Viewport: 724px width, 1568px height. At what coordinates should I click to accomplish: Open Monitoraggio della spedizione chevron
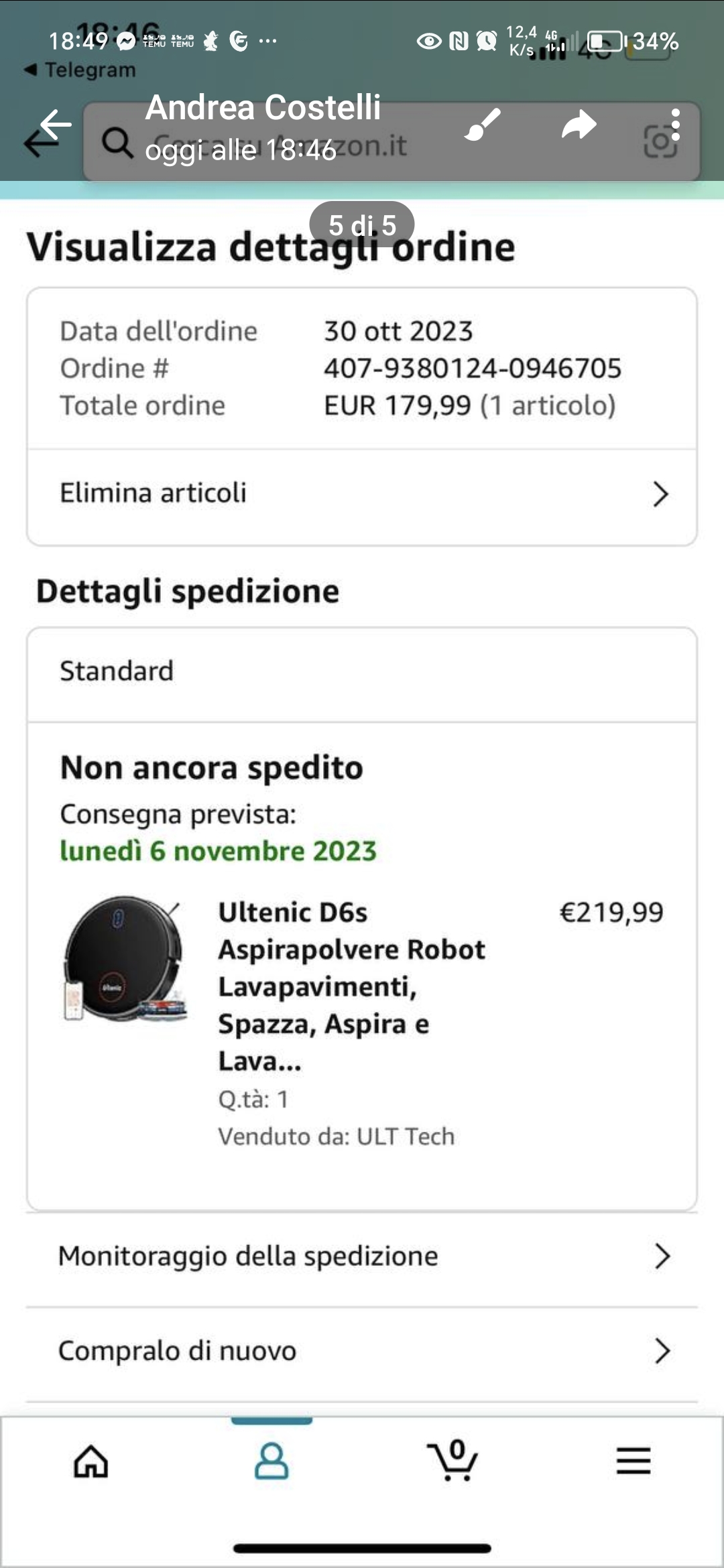click(662, 1256)
